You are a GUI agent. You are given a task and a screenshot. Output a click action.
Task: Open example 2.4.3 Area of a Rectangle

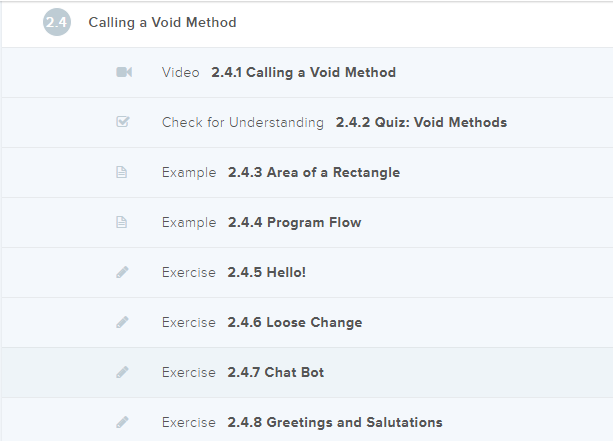[313, 172]
